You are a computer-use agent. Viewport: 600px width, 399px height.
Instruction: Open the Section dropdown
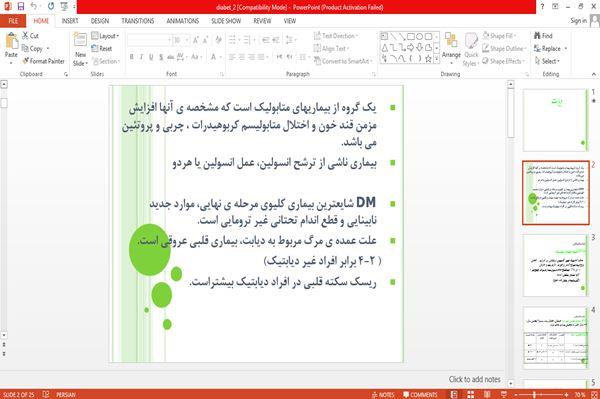pyautogui.click(x=106, y=61)
